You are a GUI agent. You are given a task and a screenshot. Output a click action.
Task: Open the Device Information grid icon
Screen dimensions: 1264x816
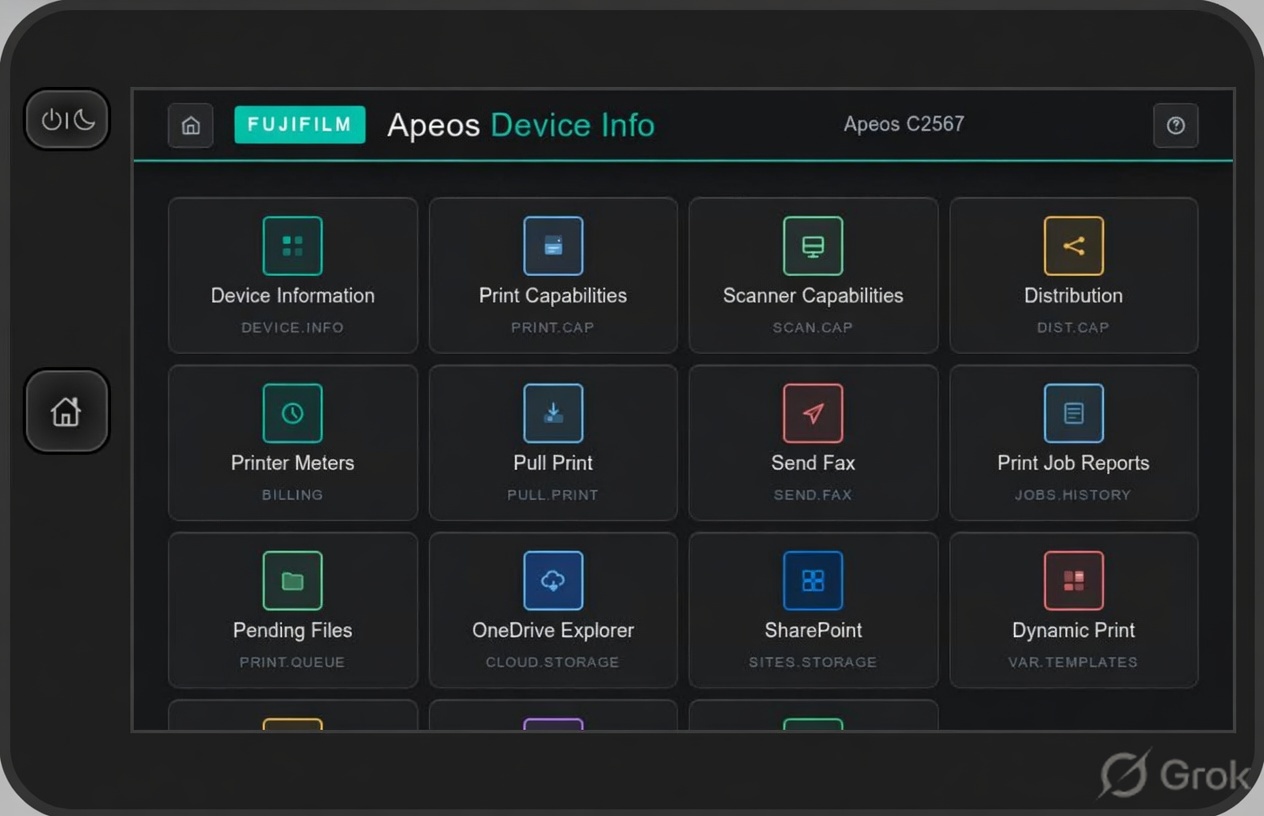click(293, 246)
